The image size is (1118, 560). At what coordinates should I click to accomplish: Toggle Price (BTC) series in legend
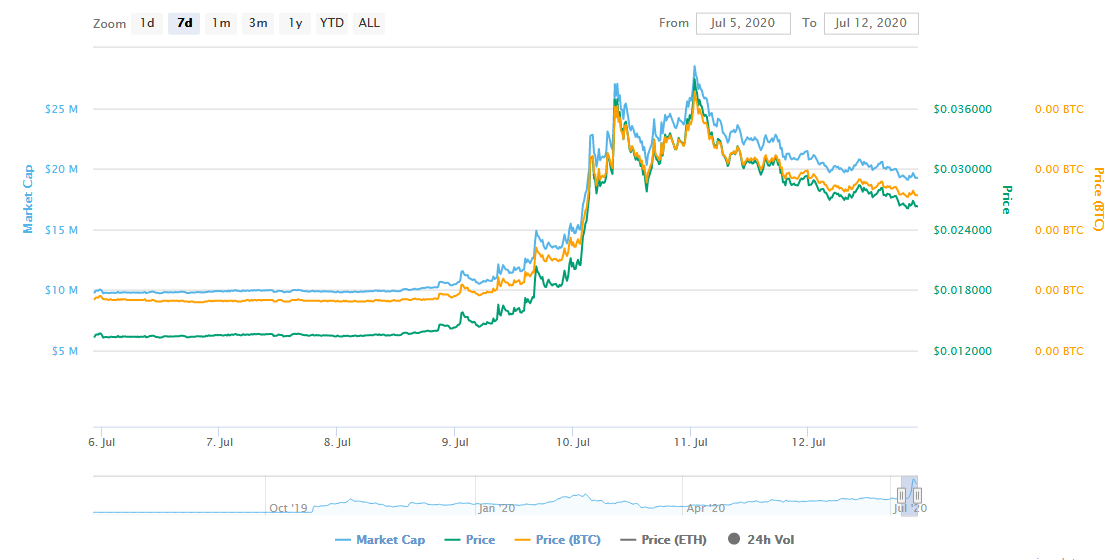558,540
